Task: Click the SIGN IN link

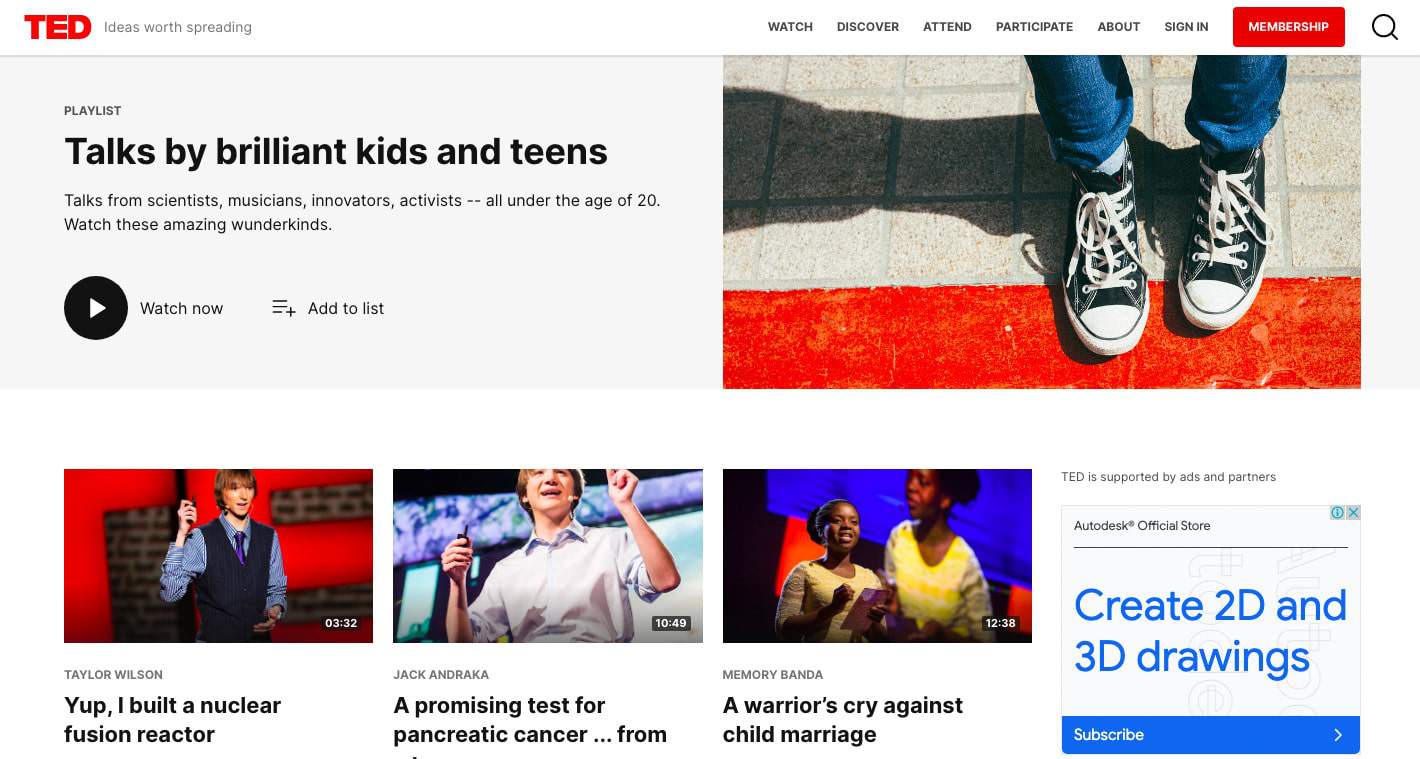Action: 1186,27
